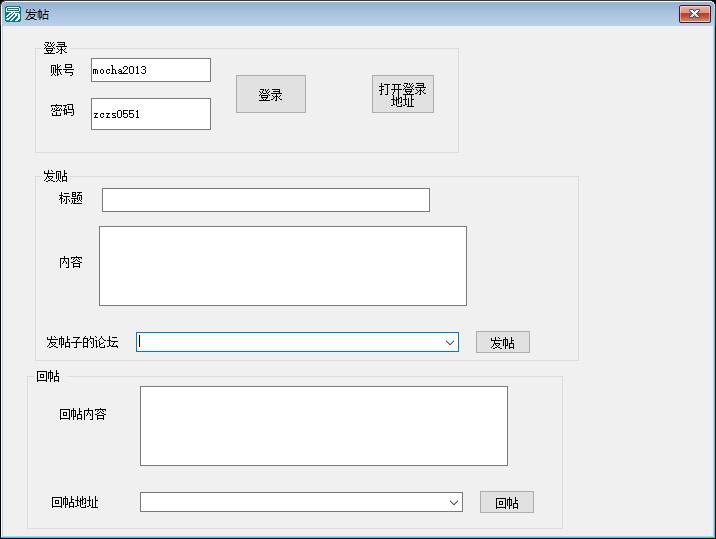716x539 pixels.
Task: Open the 回帖地址 dropdown arrow
Action: point(454,502)
